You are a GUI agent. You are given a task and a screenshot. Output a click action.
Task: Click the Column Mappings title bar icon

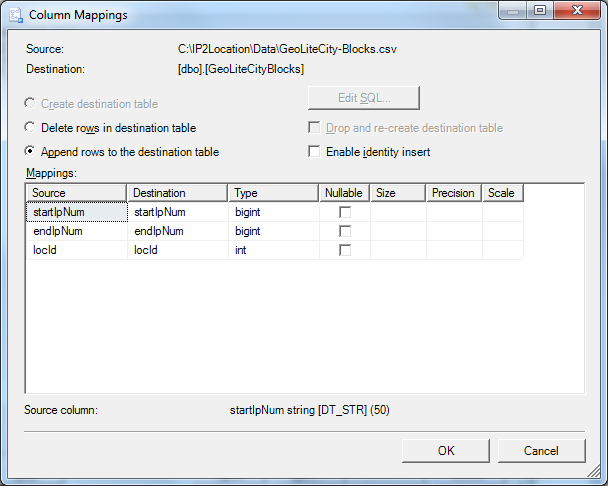pyautogui.click(x=16, y=15)
